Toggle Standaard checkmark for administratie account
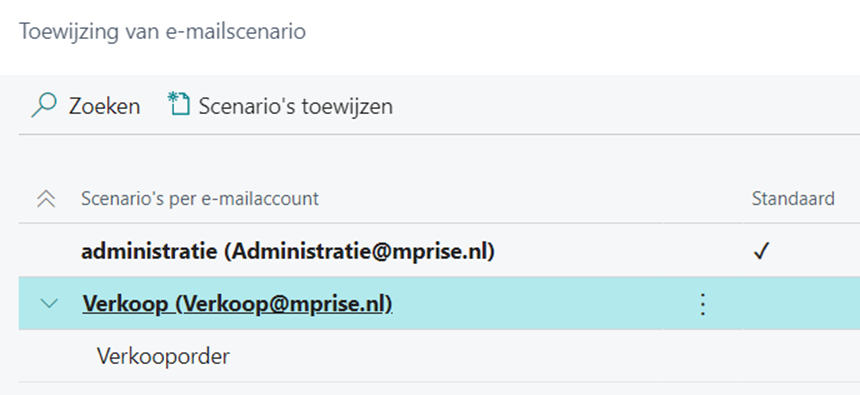Viewport: 860px width, 395px height. click(761, 252)
